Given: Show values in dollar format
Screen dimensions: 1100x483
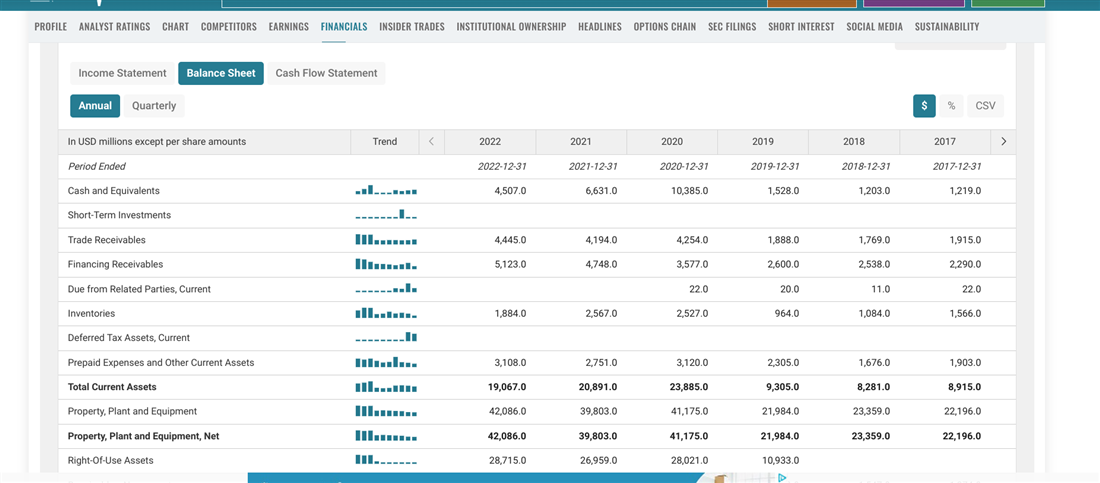Looking at the screenshot, I should [924, 106].
